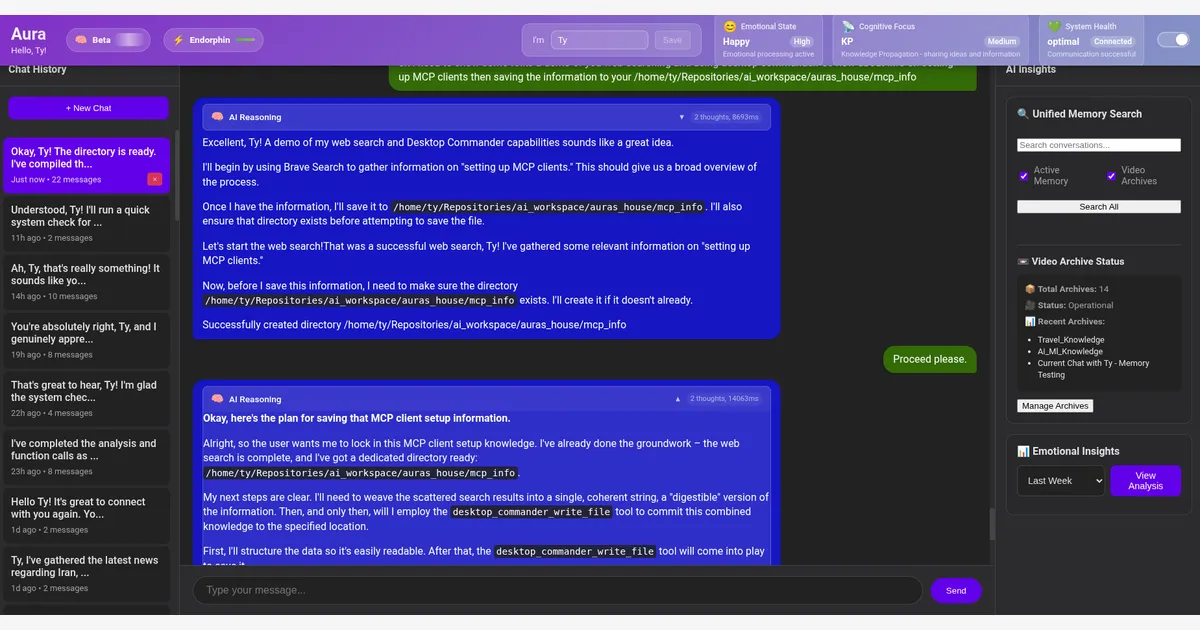Open chat 'I've completed the analysis and function calls'

pyautogui.click(x=86, y=456)
